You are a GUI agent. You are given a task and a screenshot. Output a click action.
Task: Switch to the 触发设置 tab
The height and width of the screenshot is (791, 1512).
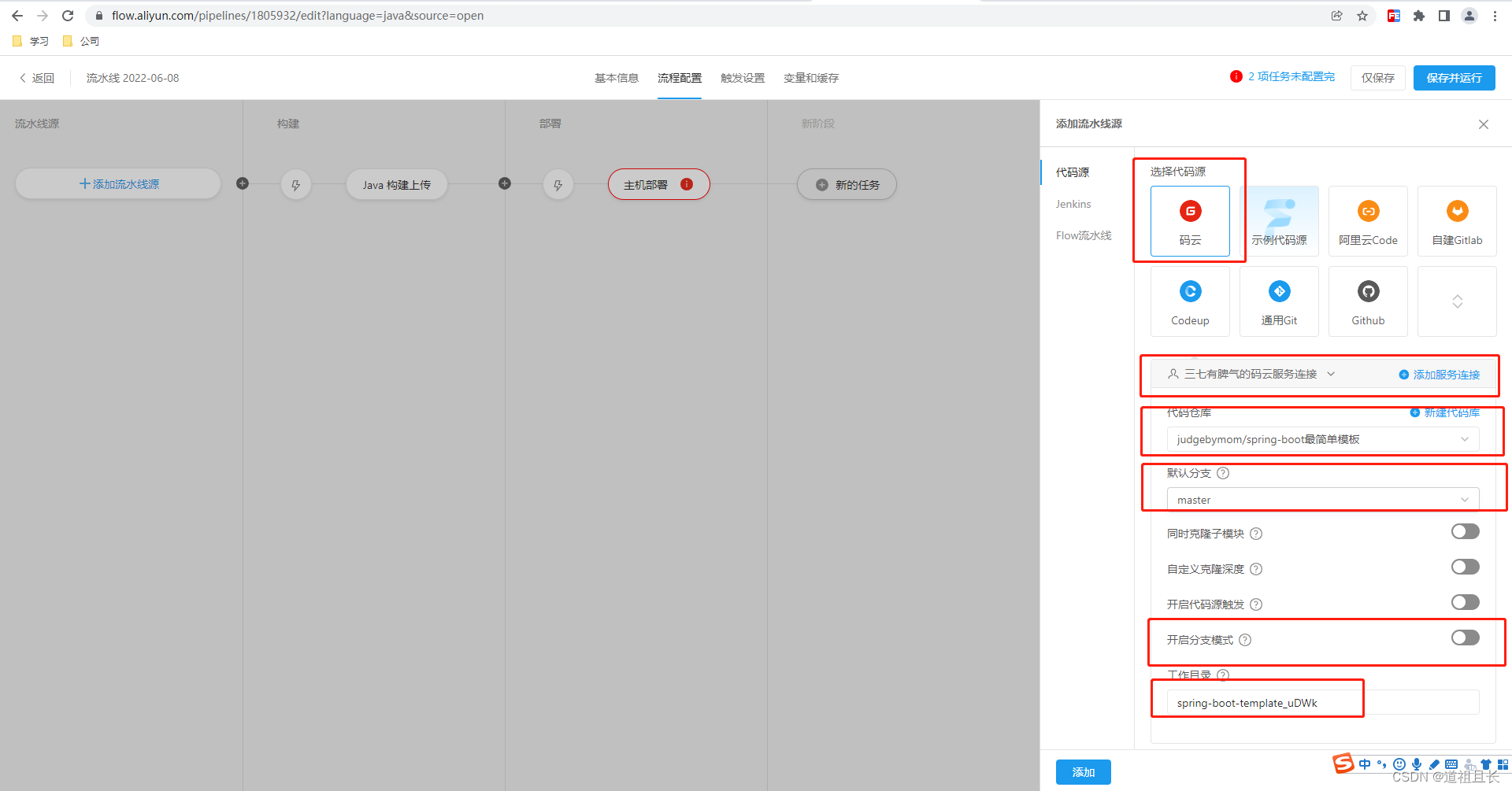click(x=743, y=78)
